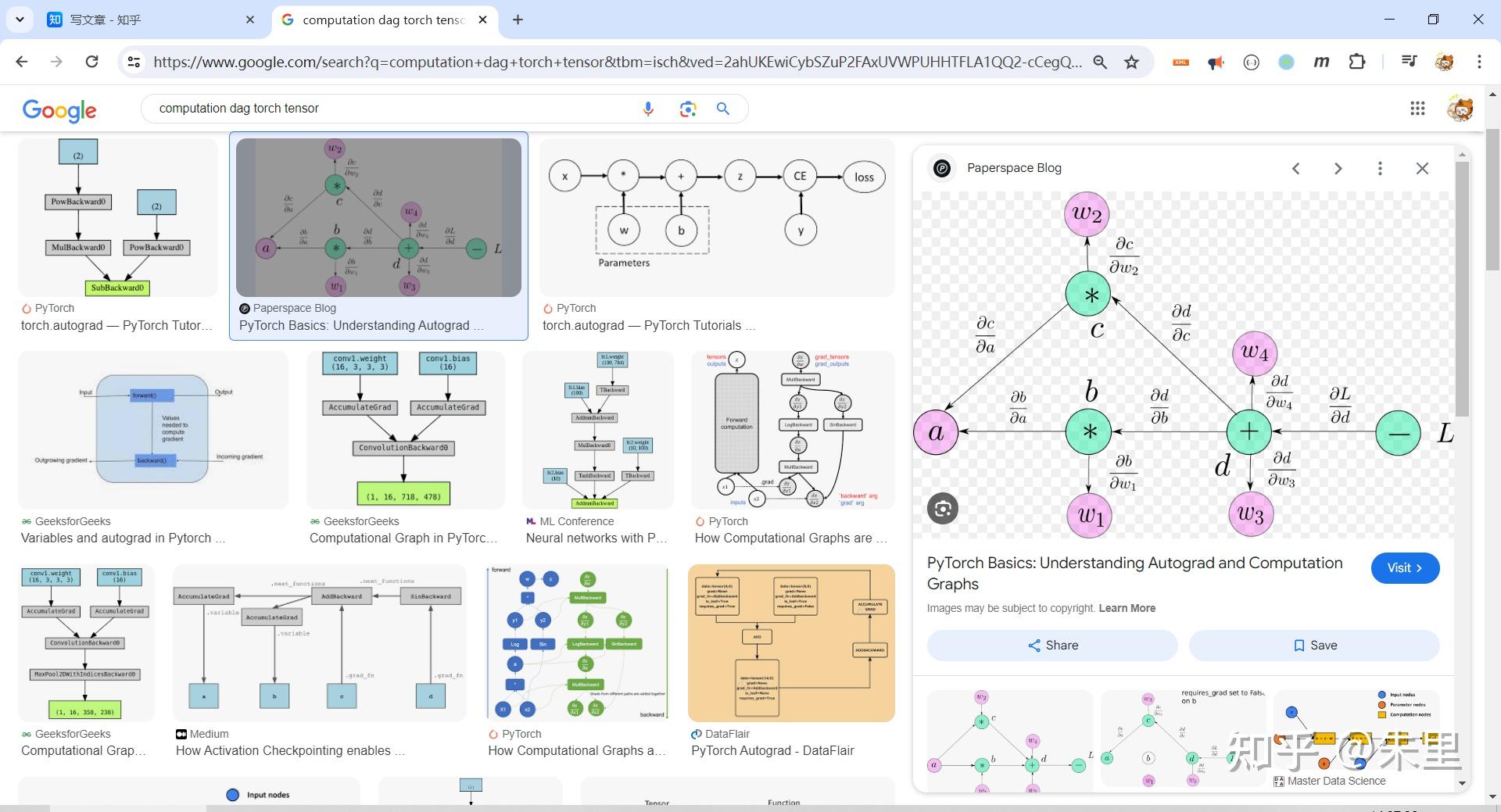This screenshot has height=812, width=1501.
Task: Open How Computational Graphs are thumbnail
Action: click(793, 430)
